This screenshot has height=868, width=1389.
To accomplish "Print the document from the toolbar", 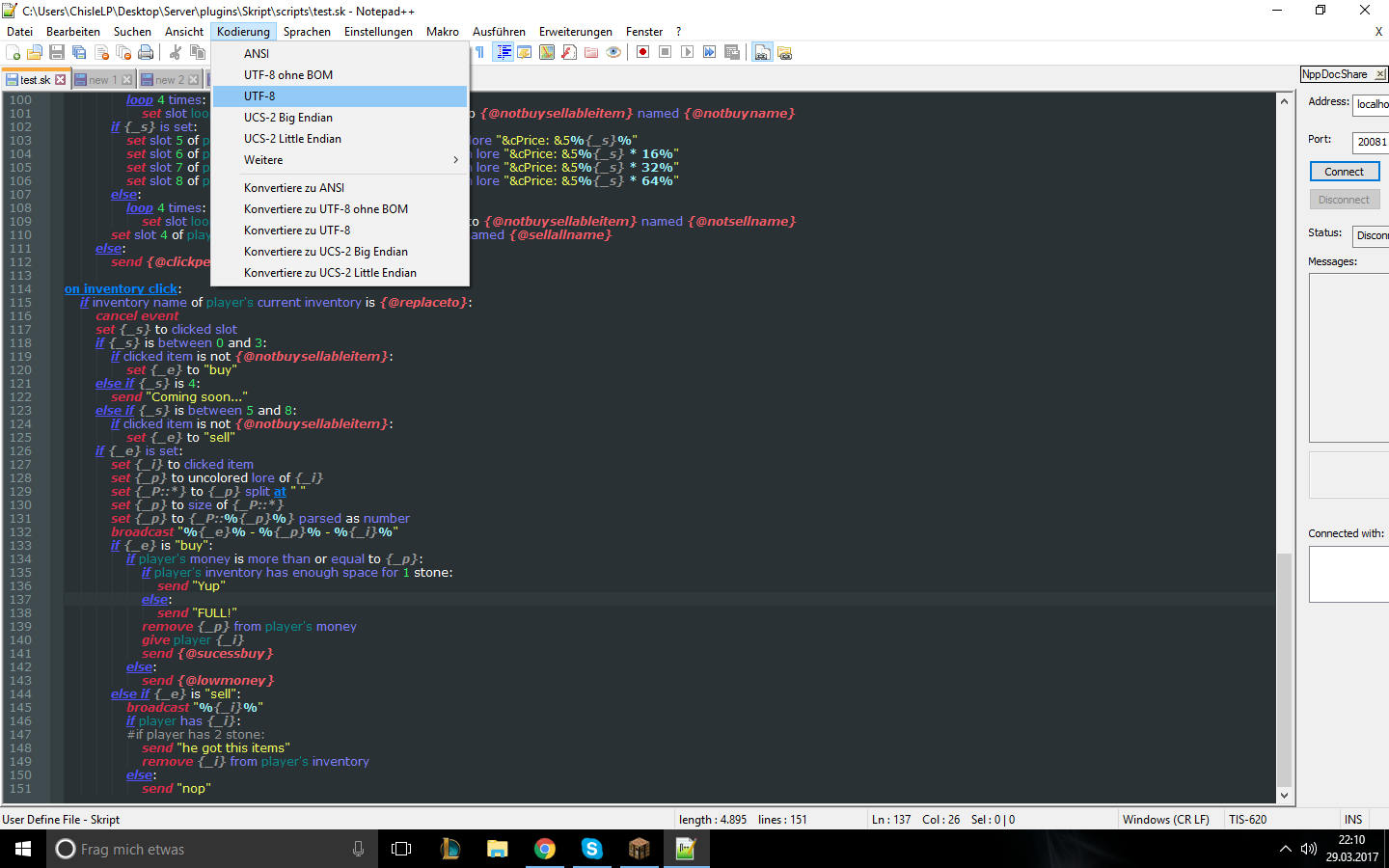I will tap(146, 53).
